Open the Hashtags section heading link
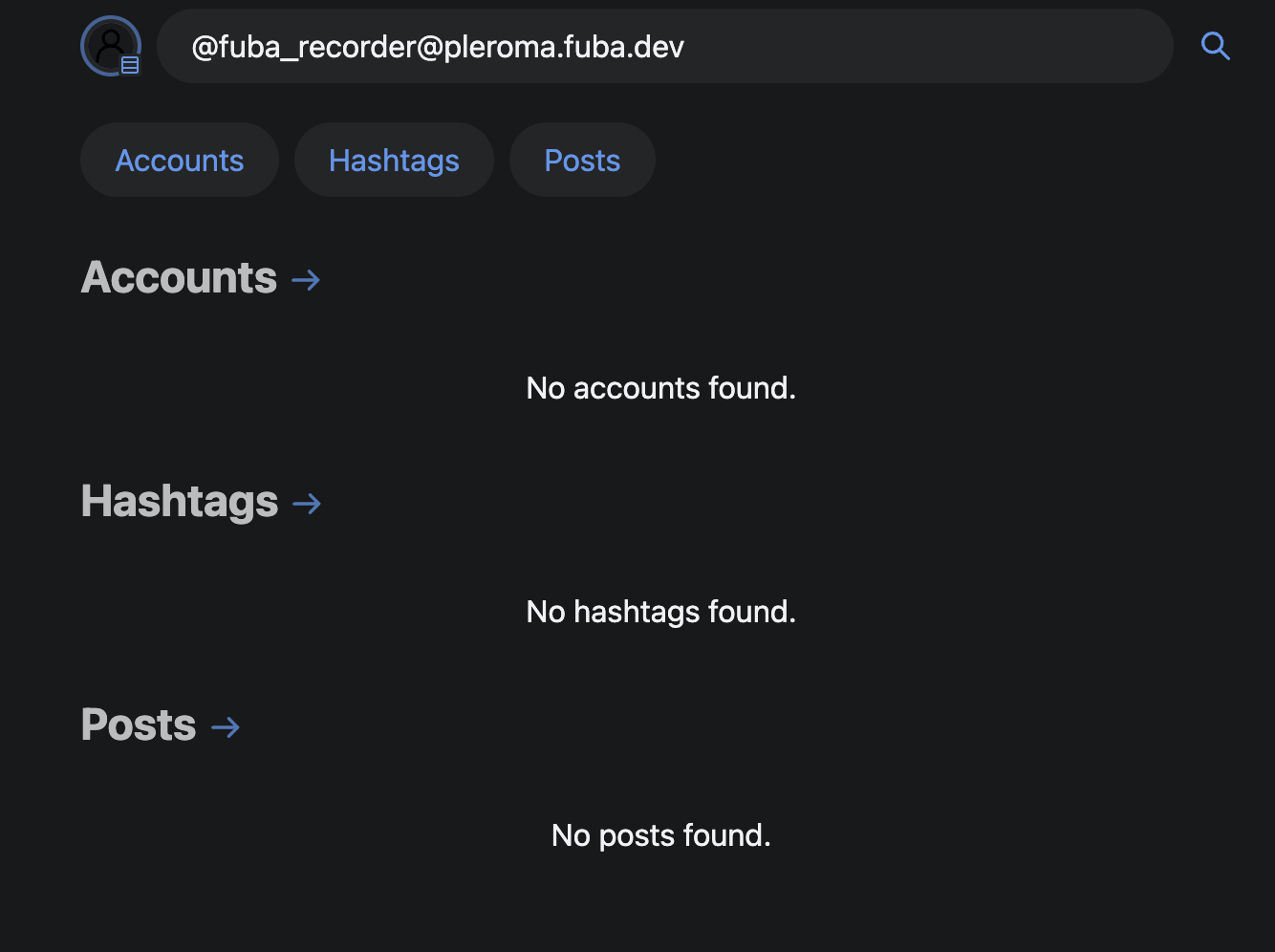Screen dimensions: 1275x952 click(x=180, y=502)
